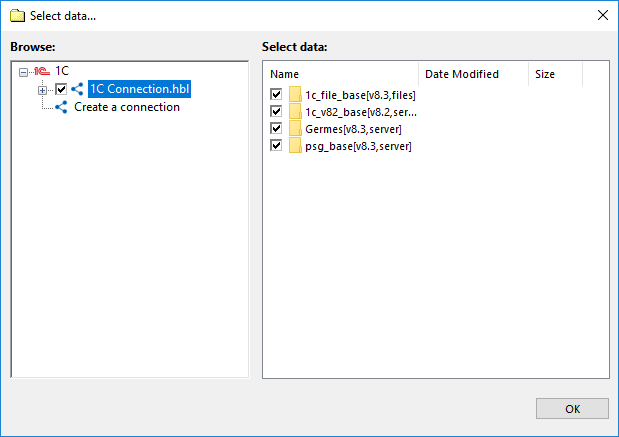619x437 pixels.
Task: Click the red 1C logo icon
Action: pyautogui.click(x=42, y=71)
